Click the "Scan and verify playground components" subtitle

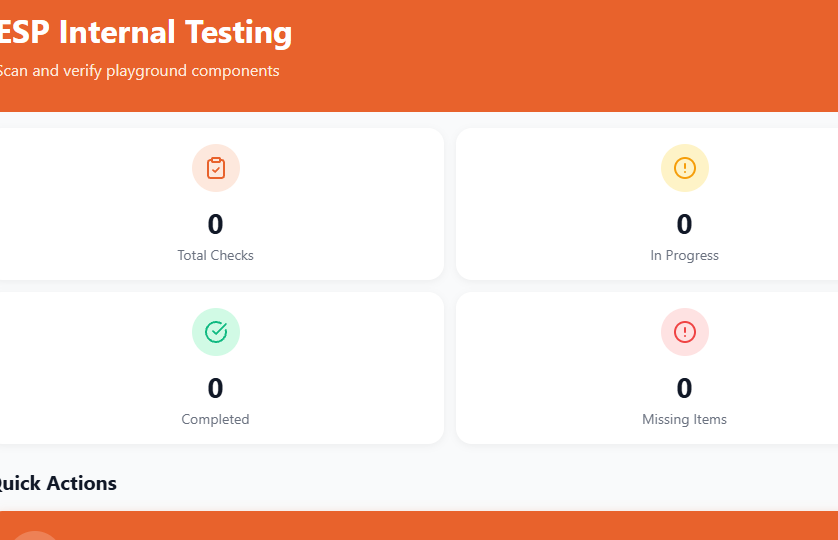pos(138,71)
